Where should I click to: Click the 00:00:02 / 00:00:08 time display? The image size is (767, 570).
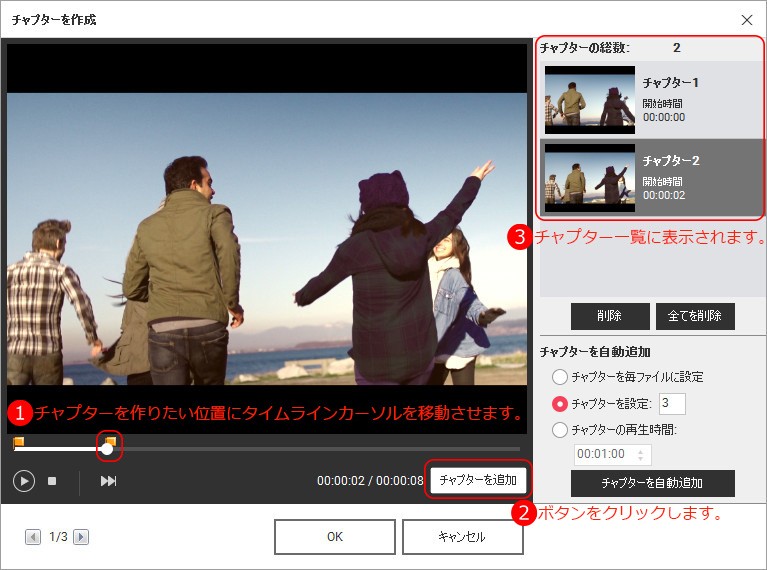coord(370,480)
